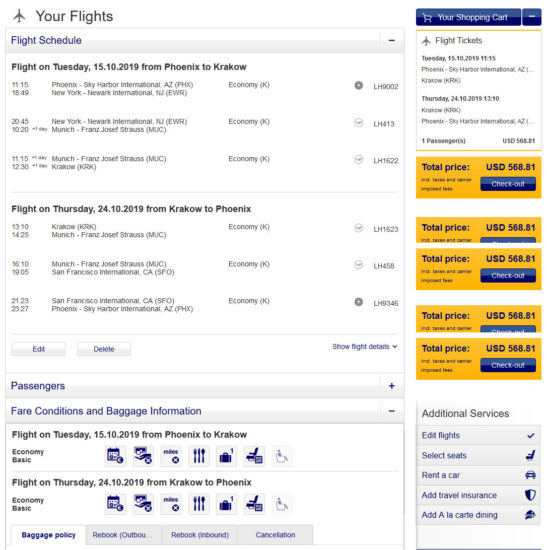
Task: Delete the selected flights
Action: pos(104,349)
